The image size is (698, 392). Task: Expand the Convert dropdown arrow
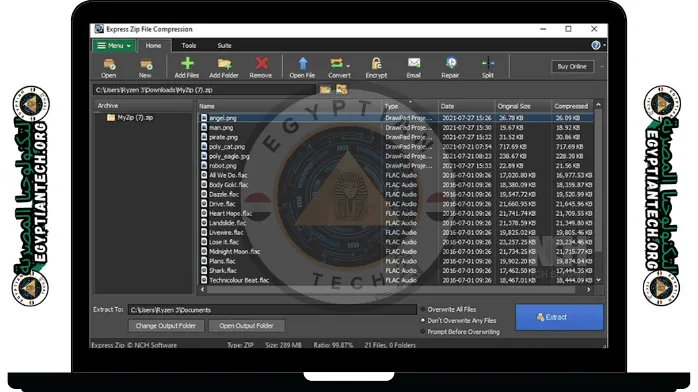coord(348,66)
